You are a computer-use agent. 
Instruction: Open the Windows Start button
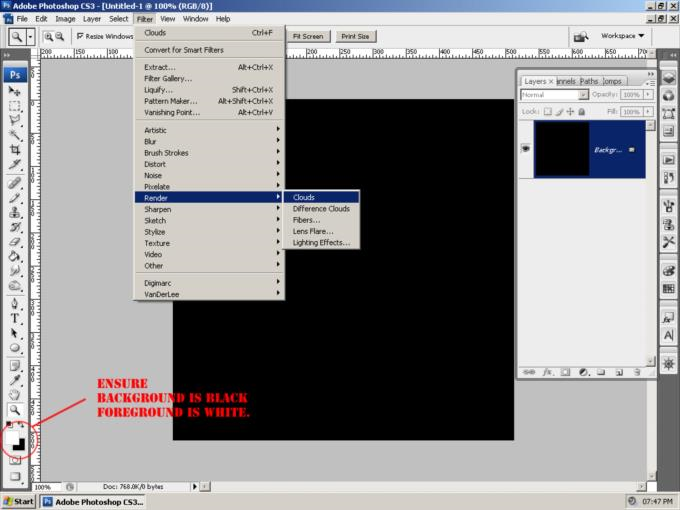19,502
